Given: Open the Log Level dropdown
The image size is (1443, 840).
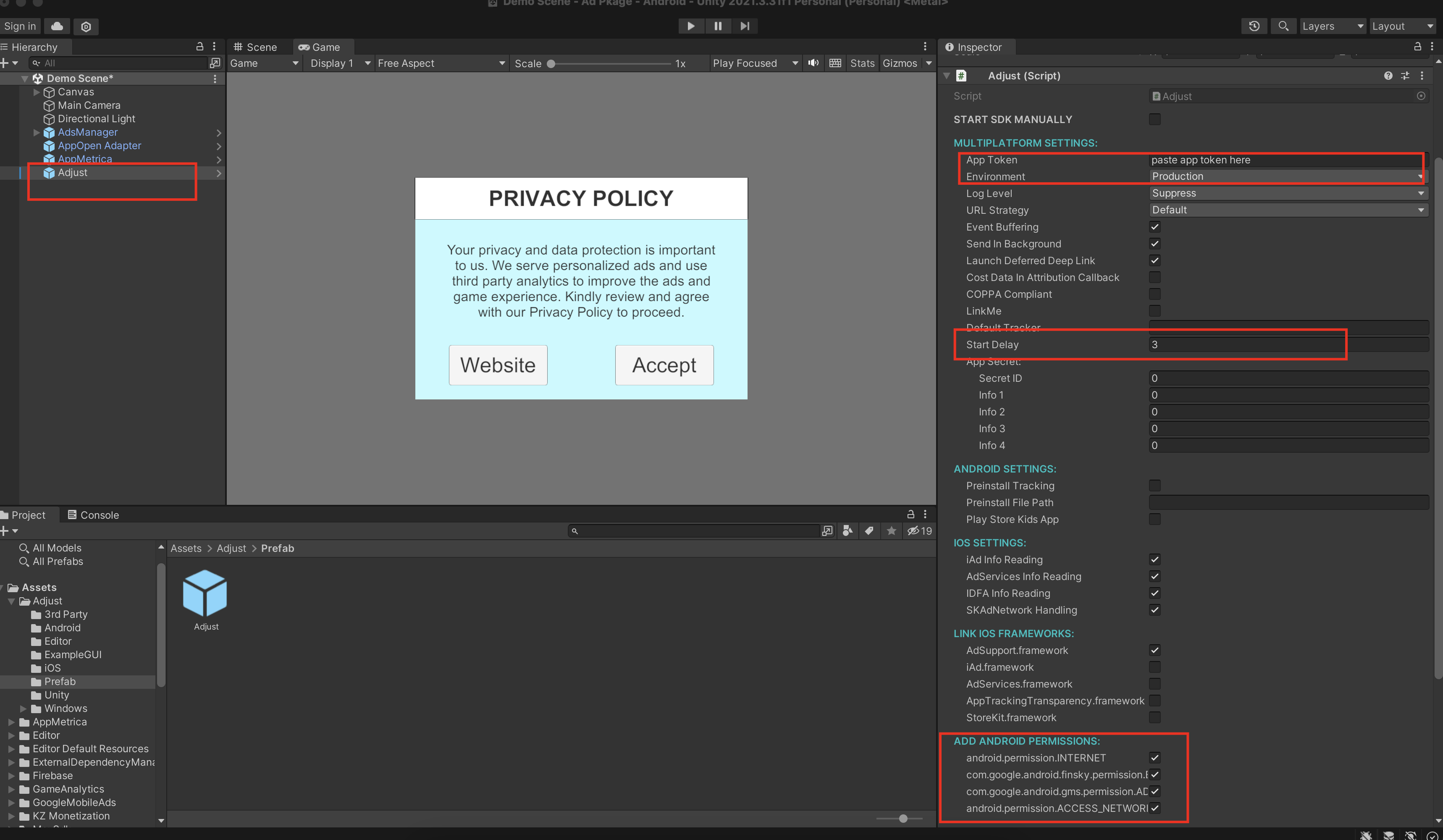Looking at the screenshot, I should [x=1286, y=193].
